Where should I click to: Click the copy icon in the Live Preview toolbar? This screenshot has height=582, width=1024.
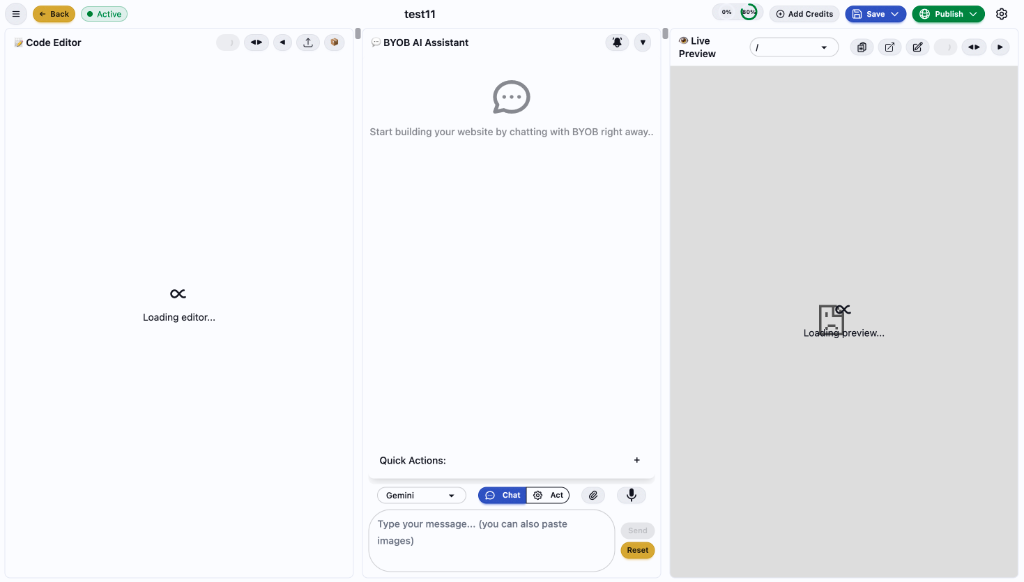pyautogui.click(x=861, y=46)
